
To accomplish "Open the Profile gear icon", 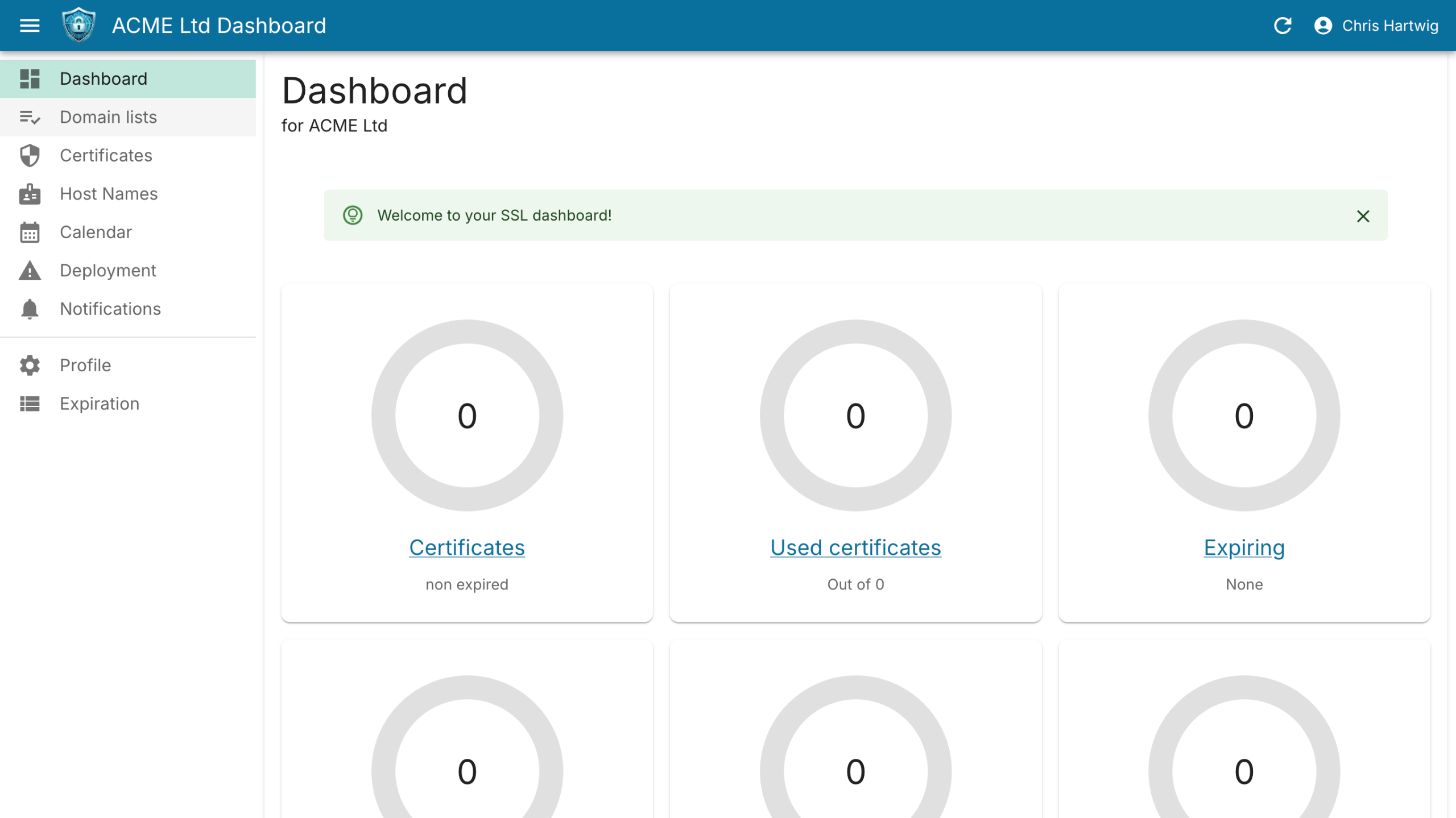I will [x=30, y=366].
